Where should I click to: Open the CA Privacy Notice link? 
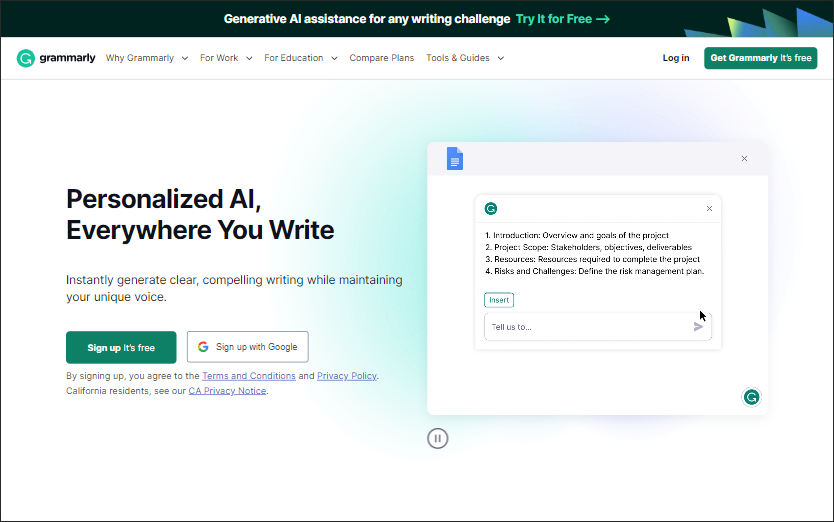(x=227, y=391)
